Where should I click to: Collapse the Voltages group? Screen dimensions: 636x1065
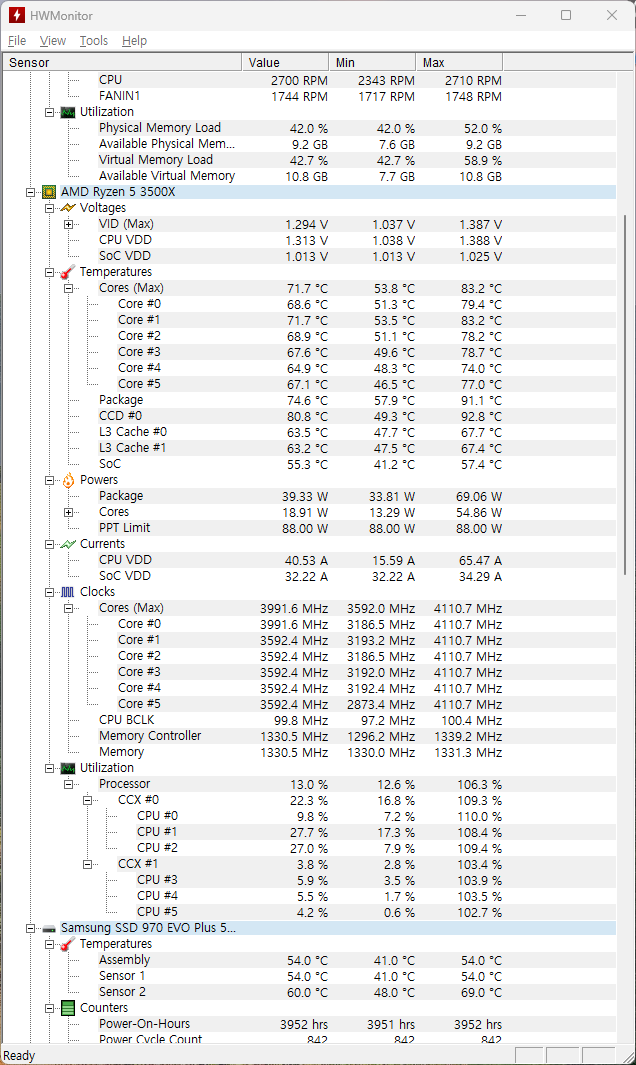point(50,208)
